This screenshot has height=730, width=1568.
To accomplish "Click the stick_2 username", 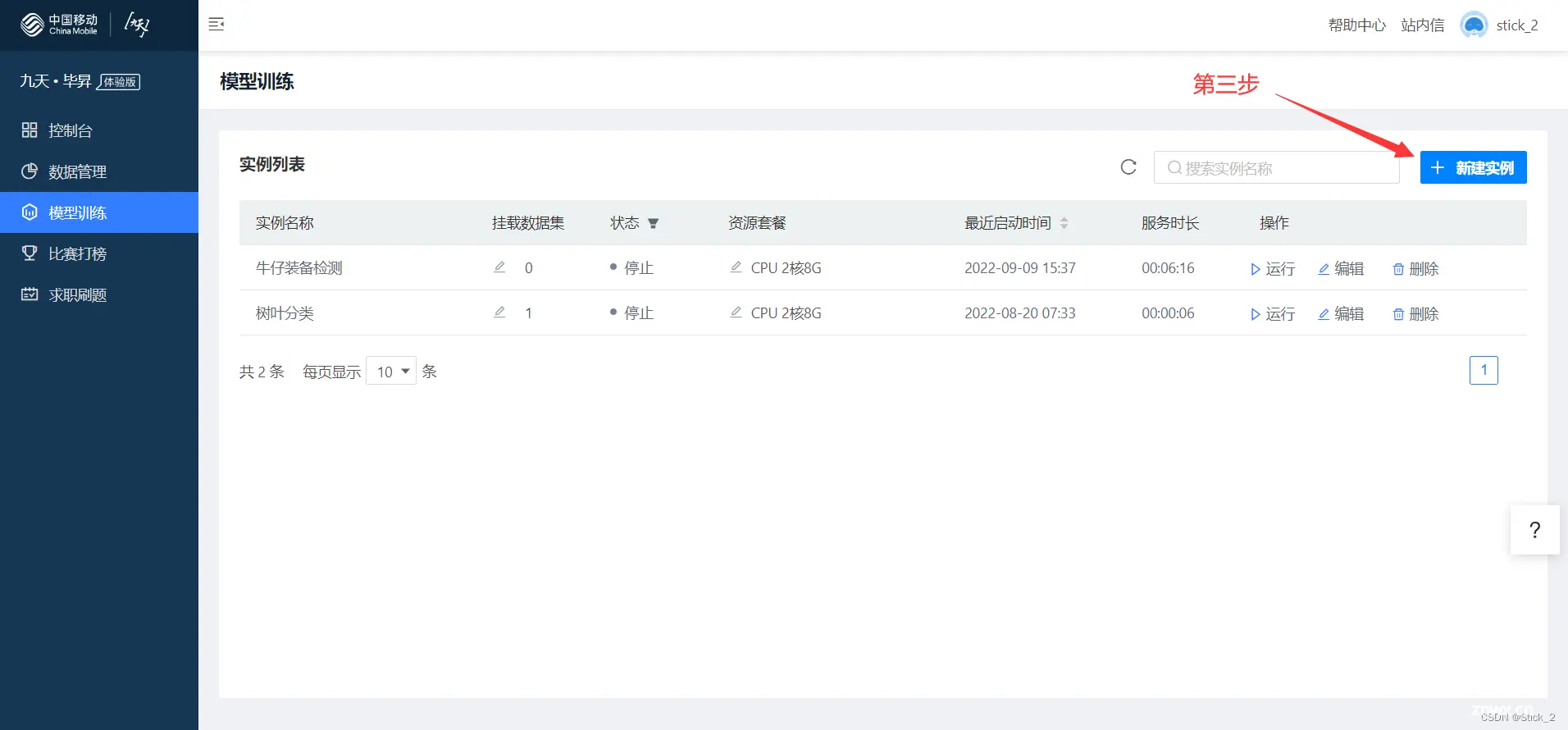I will 1517,25.
